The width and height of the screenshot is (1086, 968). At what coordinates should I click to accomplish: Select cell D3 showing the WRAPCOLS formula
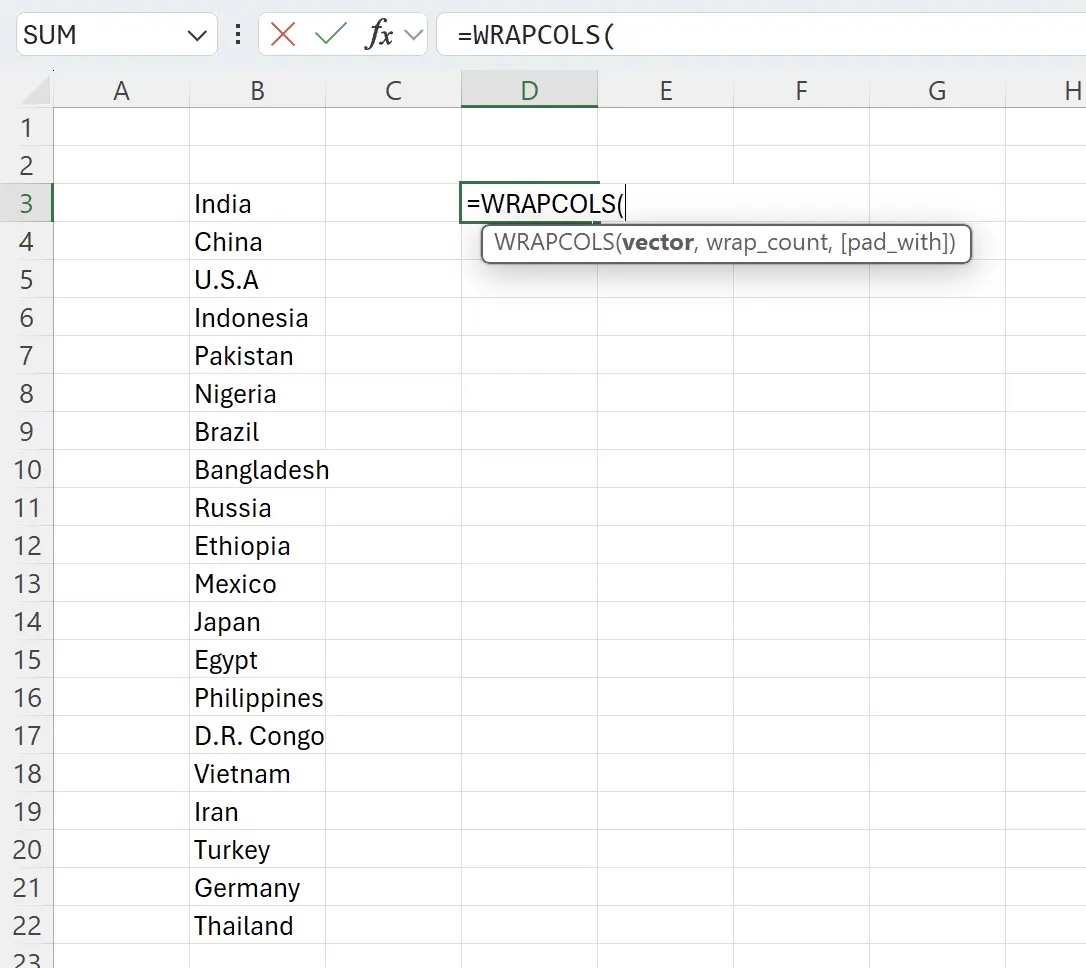(x=529, y=203)
